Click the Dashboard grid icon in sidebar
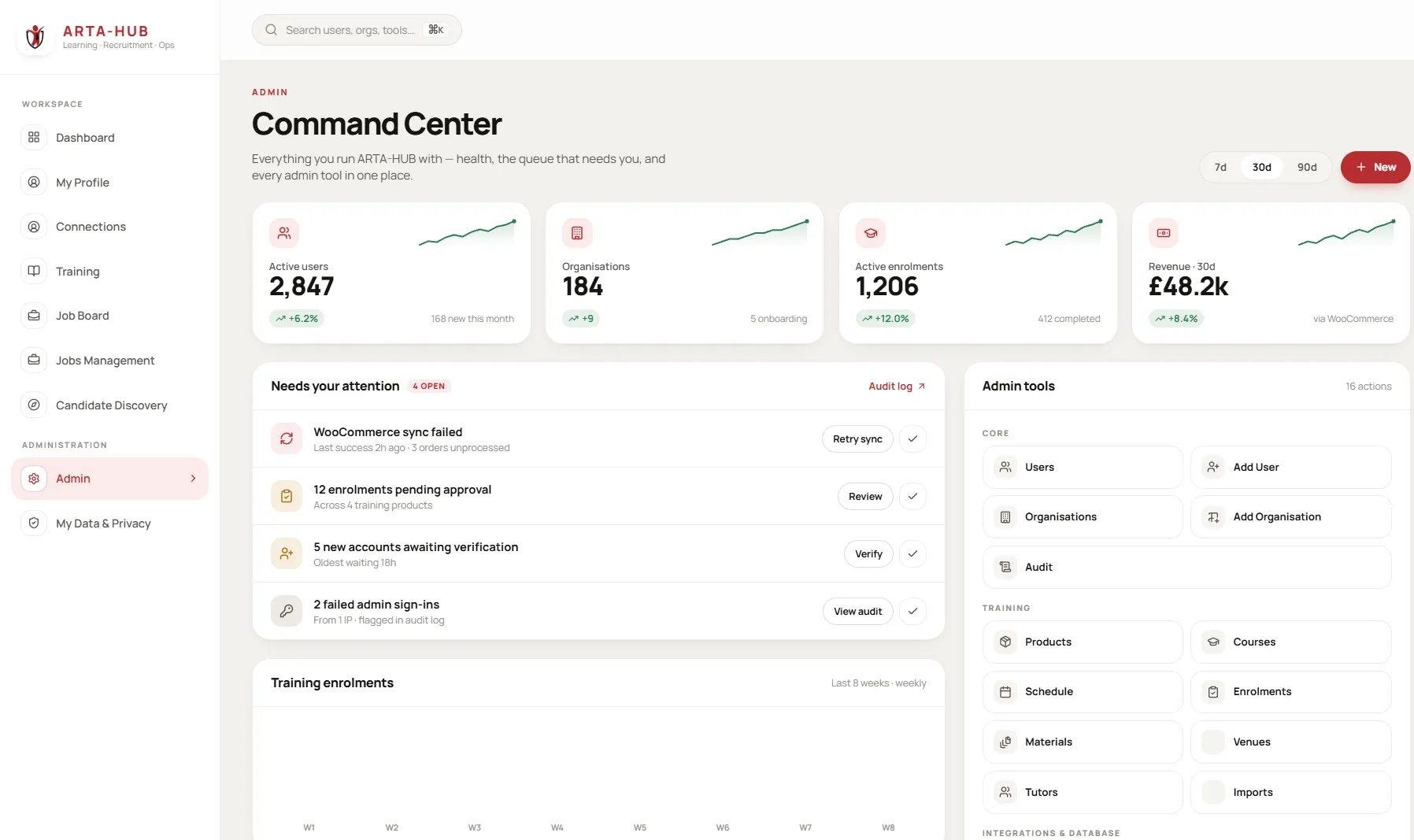1414x840 pixels. pos(34,137)
